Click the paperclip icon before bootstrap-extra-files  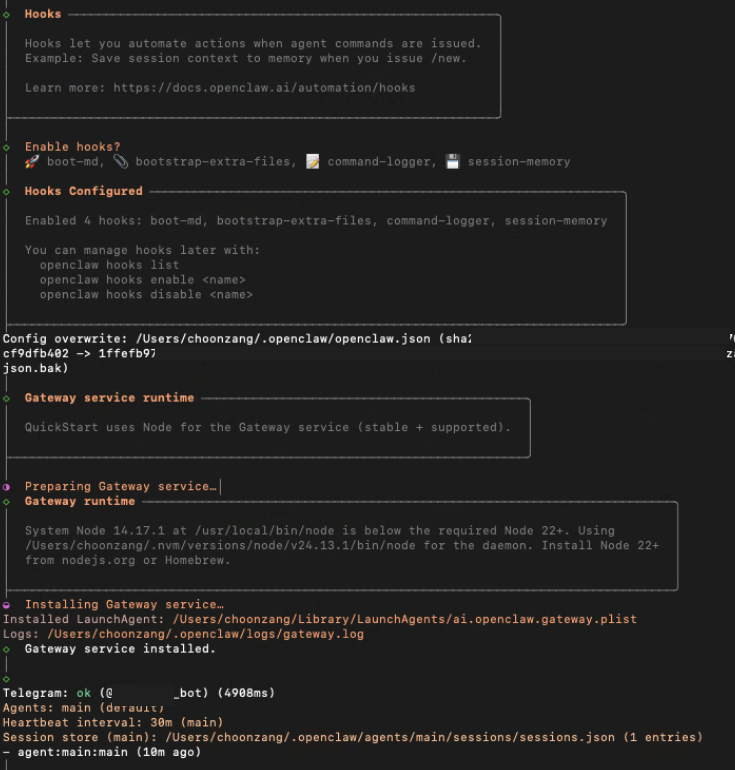(120, 161)
